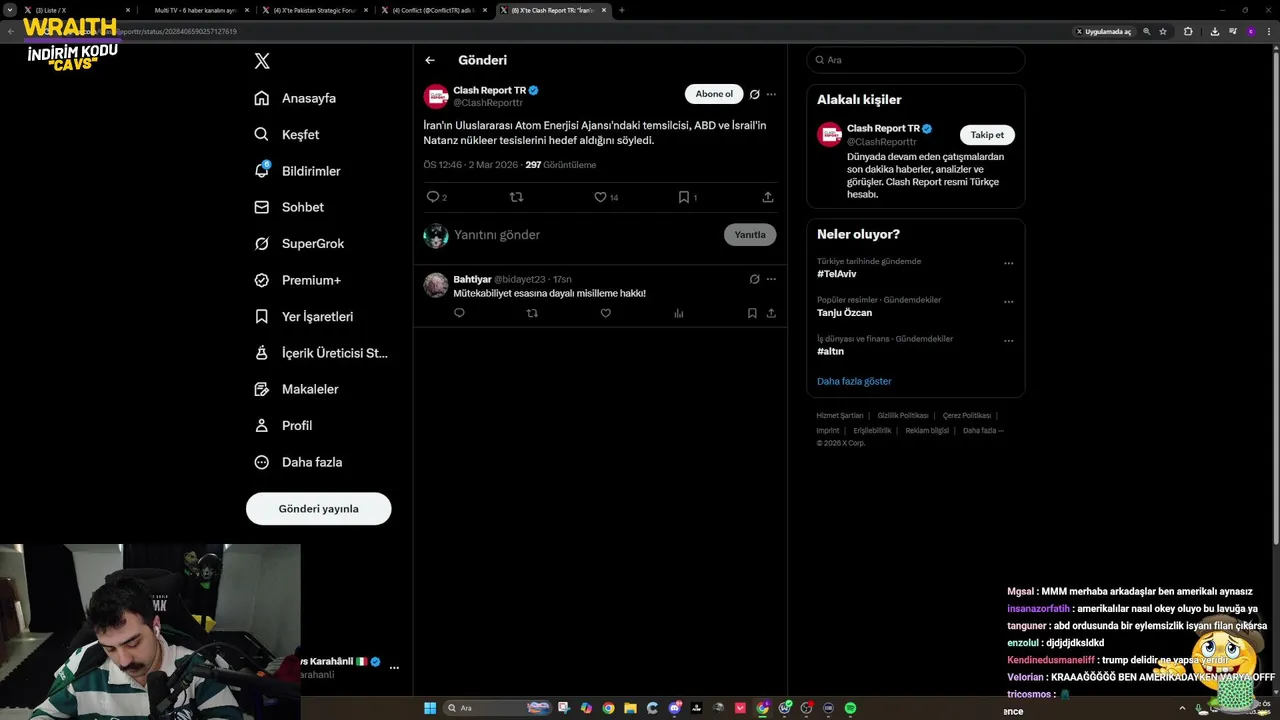Click the Gönderi yayınla button
The width and height of the screenshot is (1280, 720).
coord(318,508)
